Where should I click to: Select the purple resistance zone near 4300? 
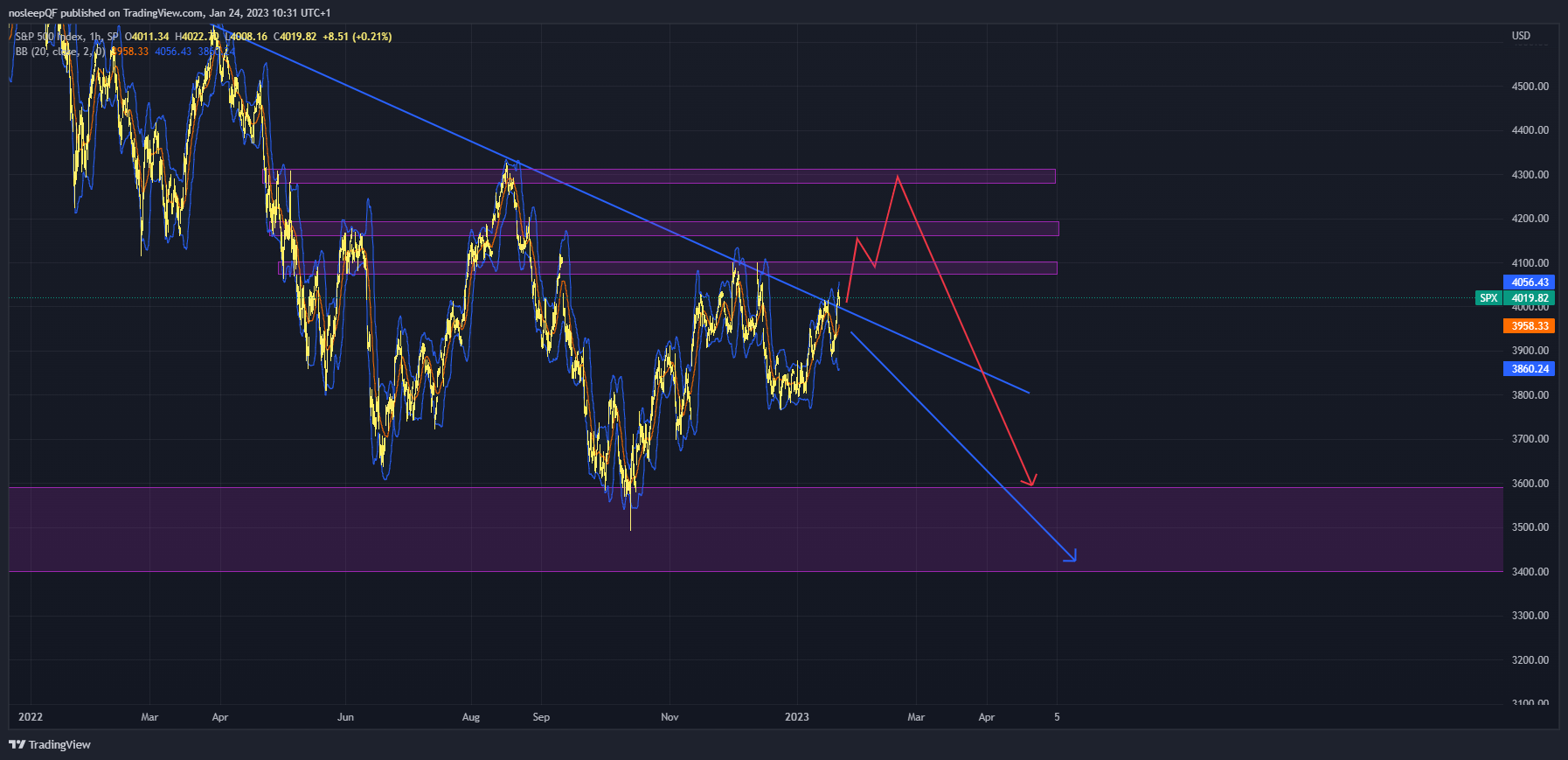(660, 177)
